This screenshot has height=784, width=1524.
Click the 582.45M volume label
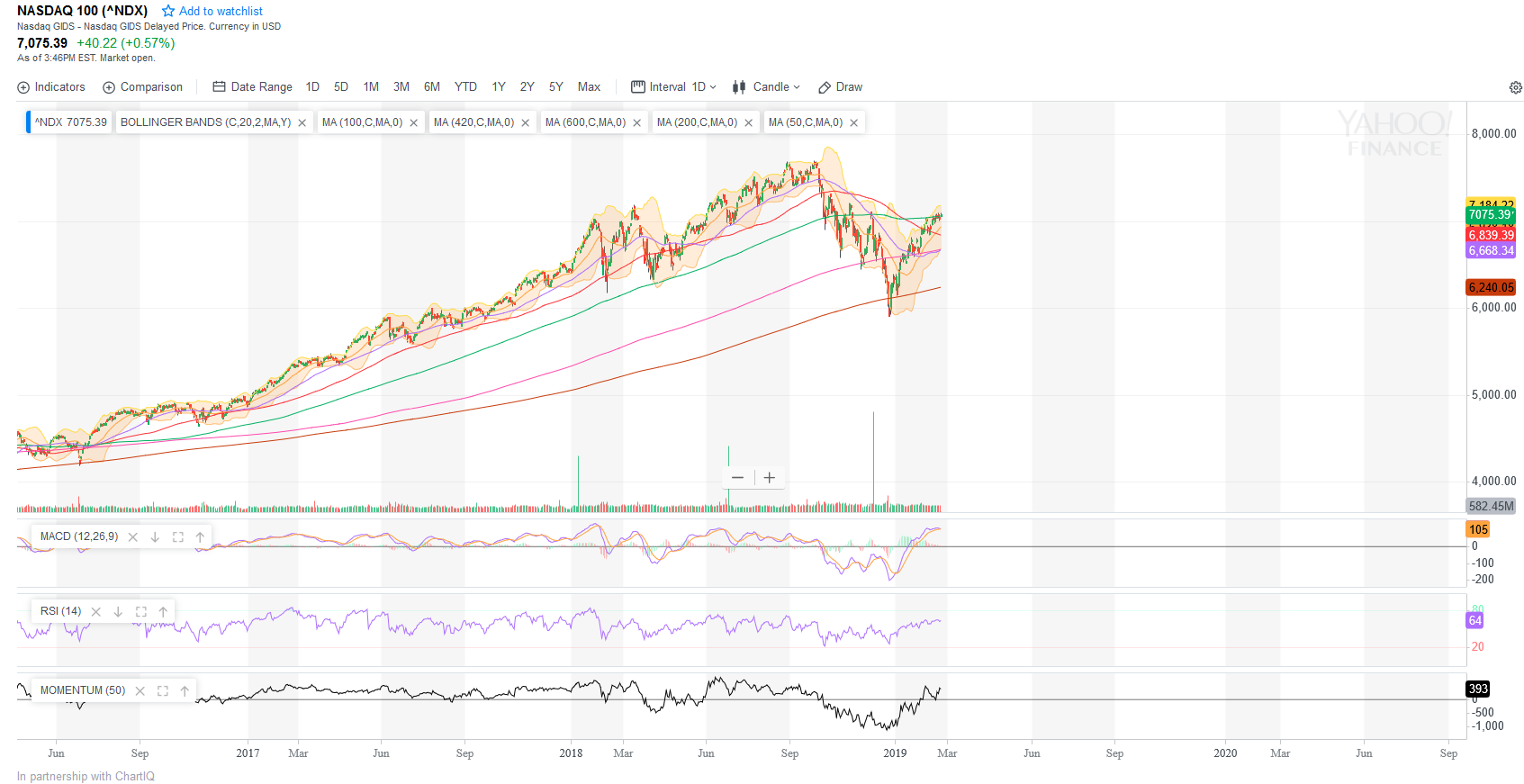point(1491,507)
